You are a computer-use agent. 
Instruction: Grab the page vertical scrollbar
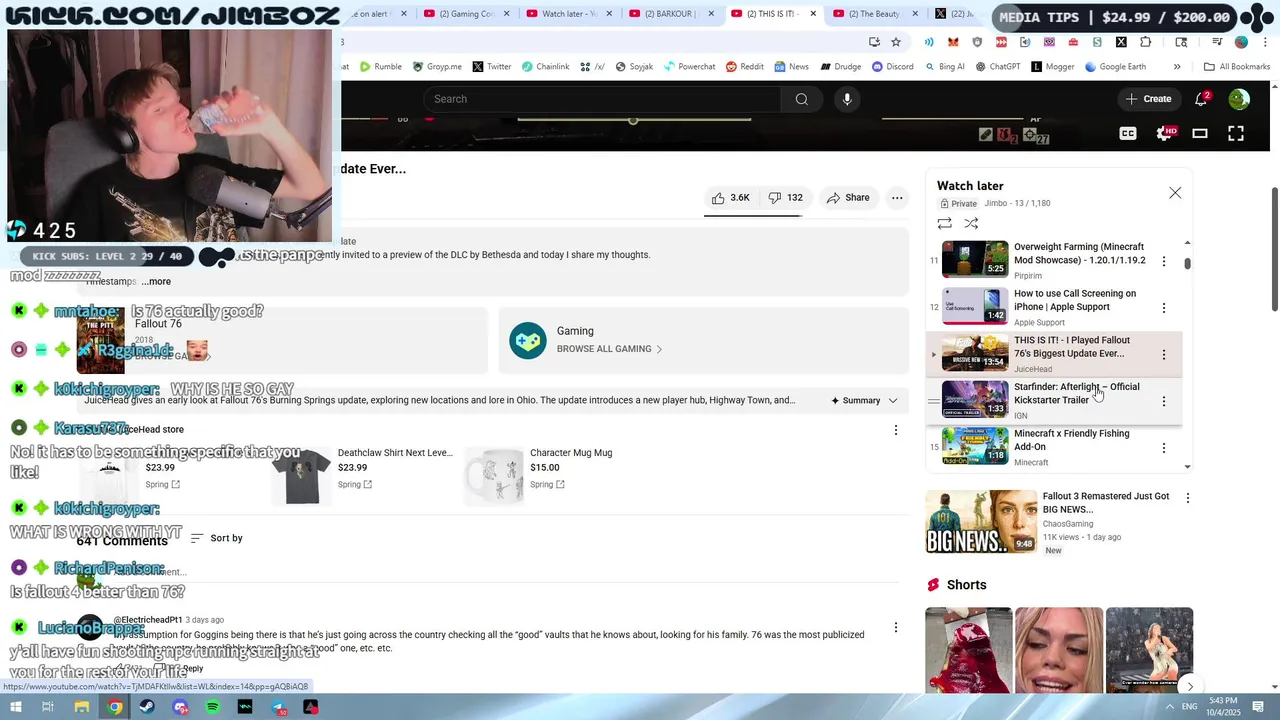click(x=1274, y=250)
